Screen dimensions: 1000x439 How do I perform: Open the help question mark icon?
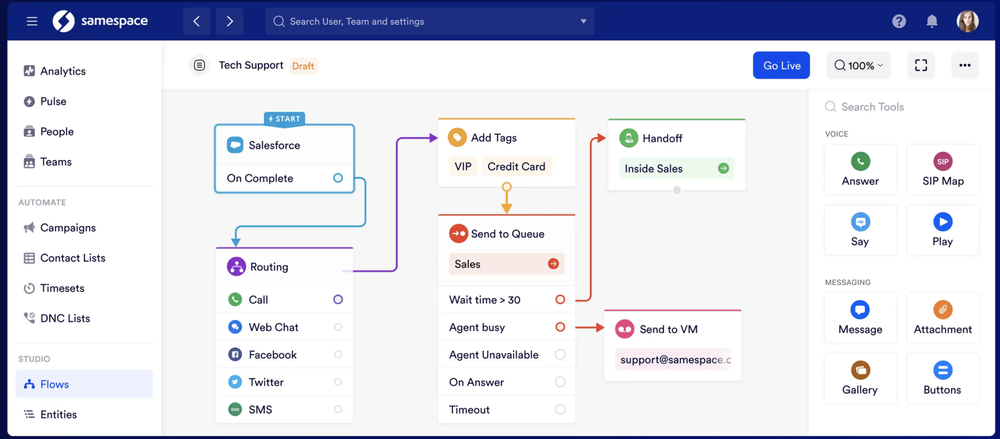899,21
